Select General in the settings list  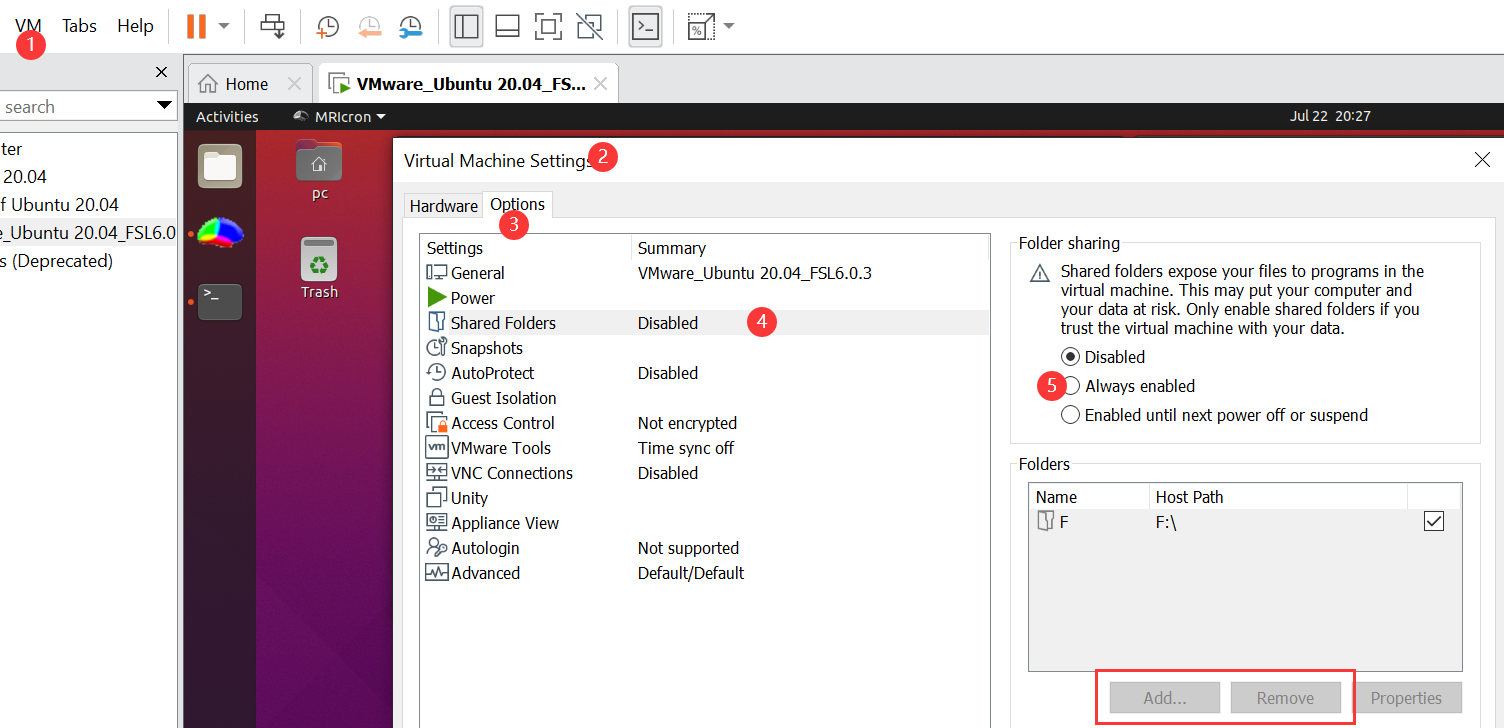click(x=705, y=273)
